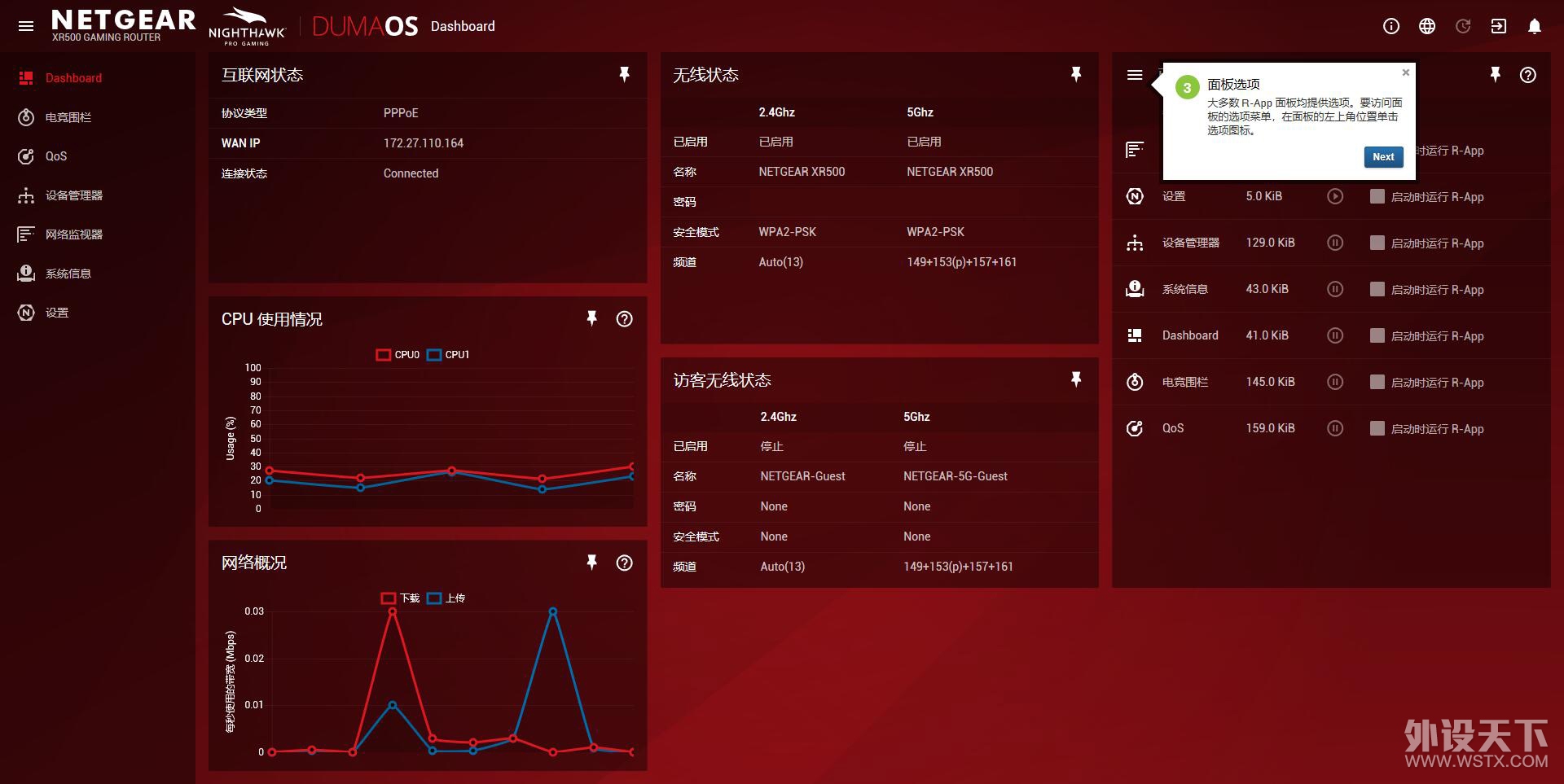
Task: Close the 面板选项 tooltip
Action: pyautogui.click(x=1406, y=72)
